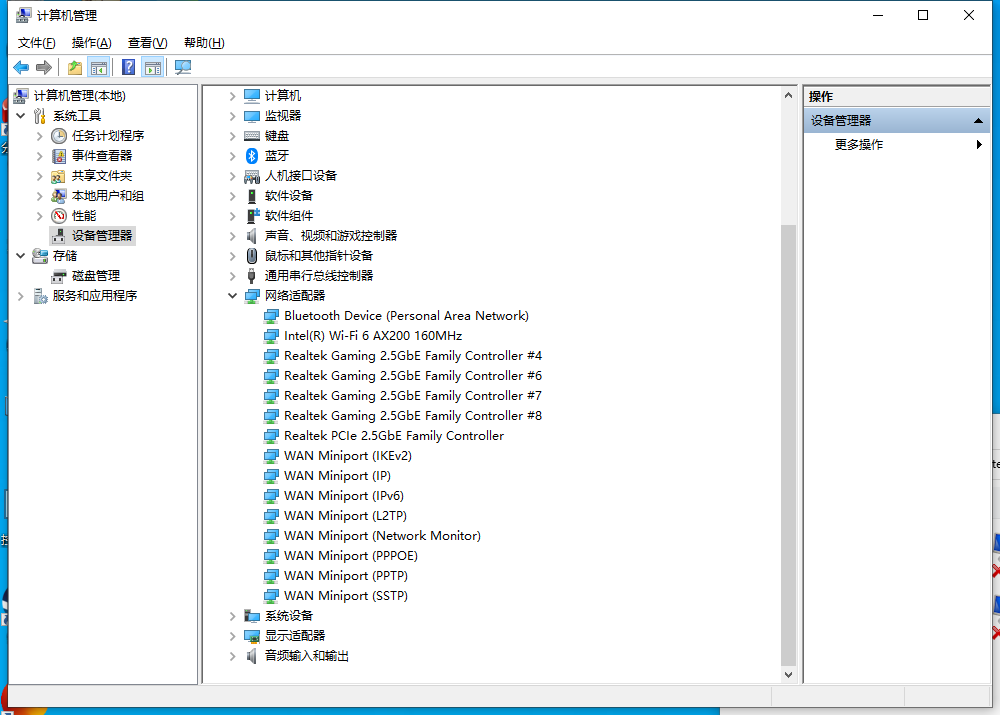Viewport: 1000px width, 715px height.
Task: Open the 查看 menu
Action: 146,42
